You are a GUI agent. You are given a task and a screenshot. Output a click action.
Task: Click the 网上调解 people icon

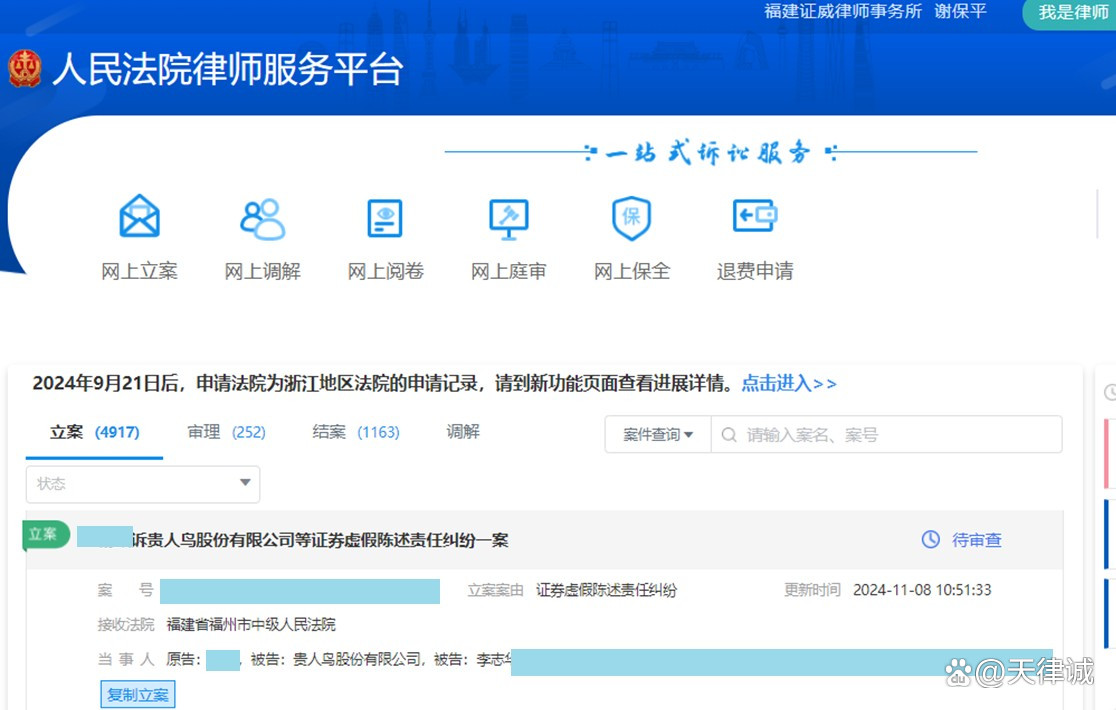[262, 217]
